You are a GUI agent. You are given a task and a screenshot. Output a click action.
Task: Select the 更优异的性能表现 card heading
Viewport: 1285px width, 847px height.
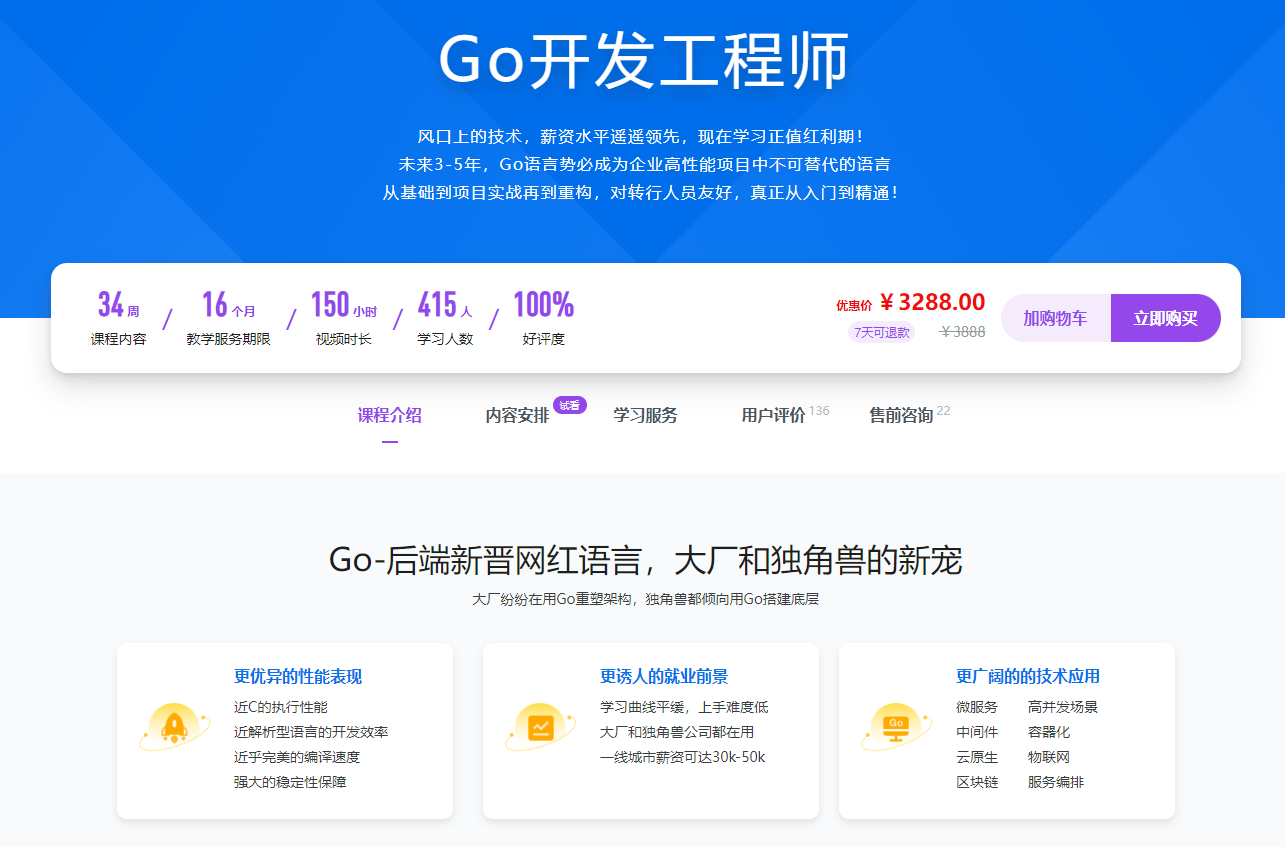point(298,677)
